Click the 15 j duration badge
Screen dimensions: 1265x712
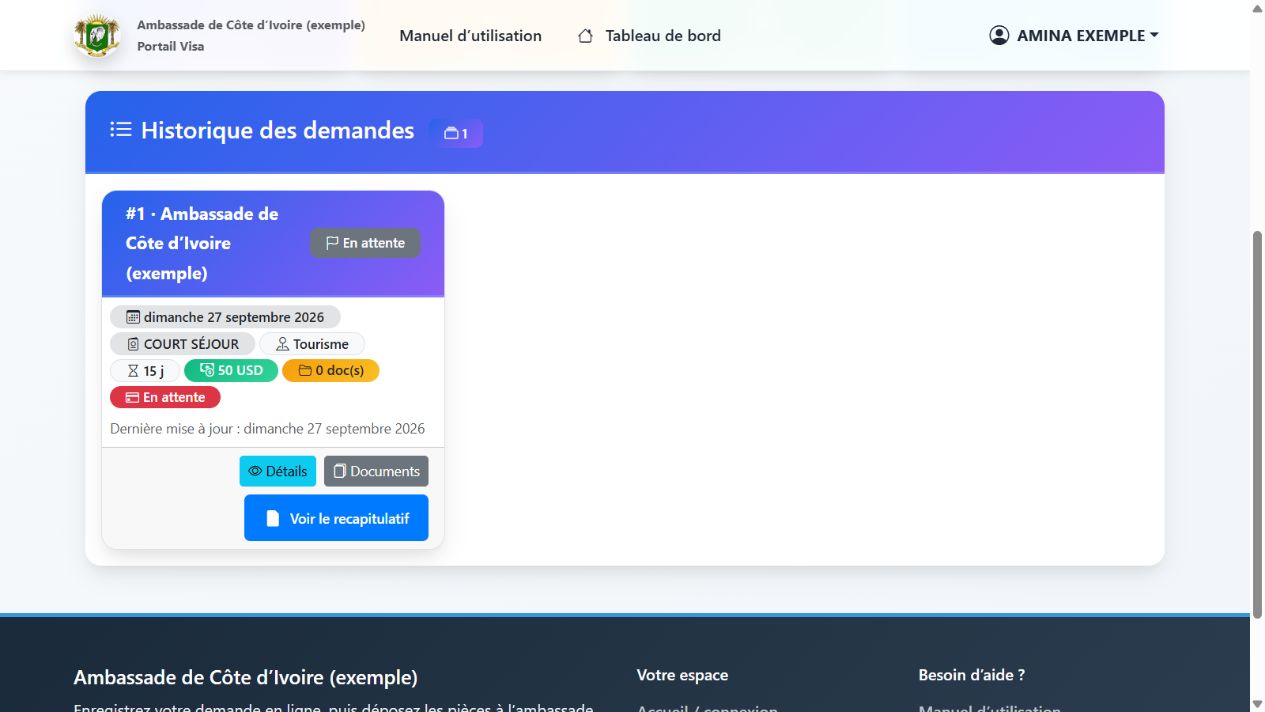coord(145,371)
